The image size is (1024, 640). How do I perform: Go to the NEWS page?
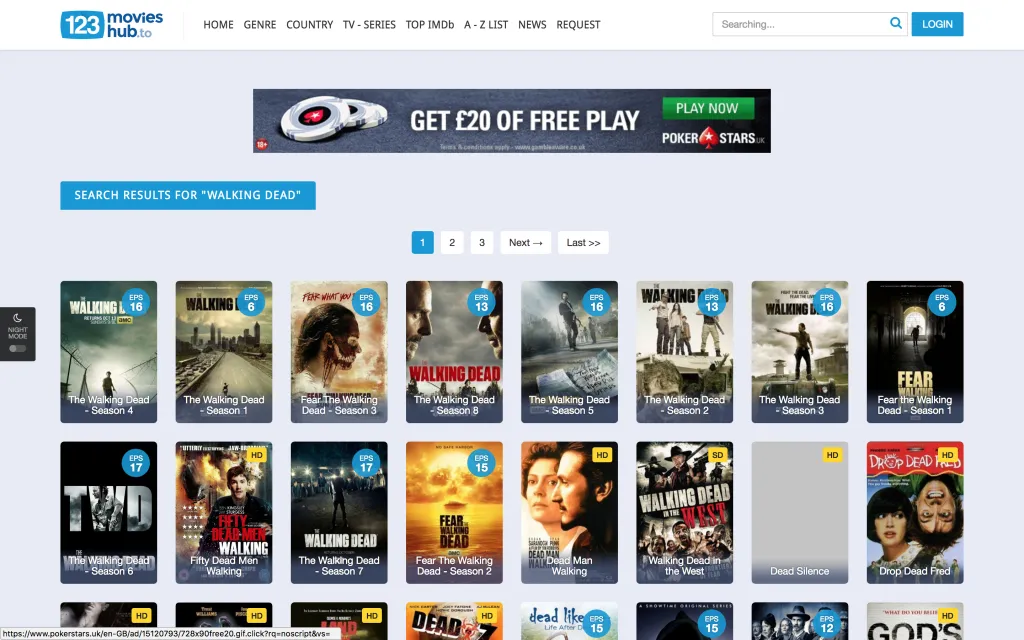click(532, 25)
